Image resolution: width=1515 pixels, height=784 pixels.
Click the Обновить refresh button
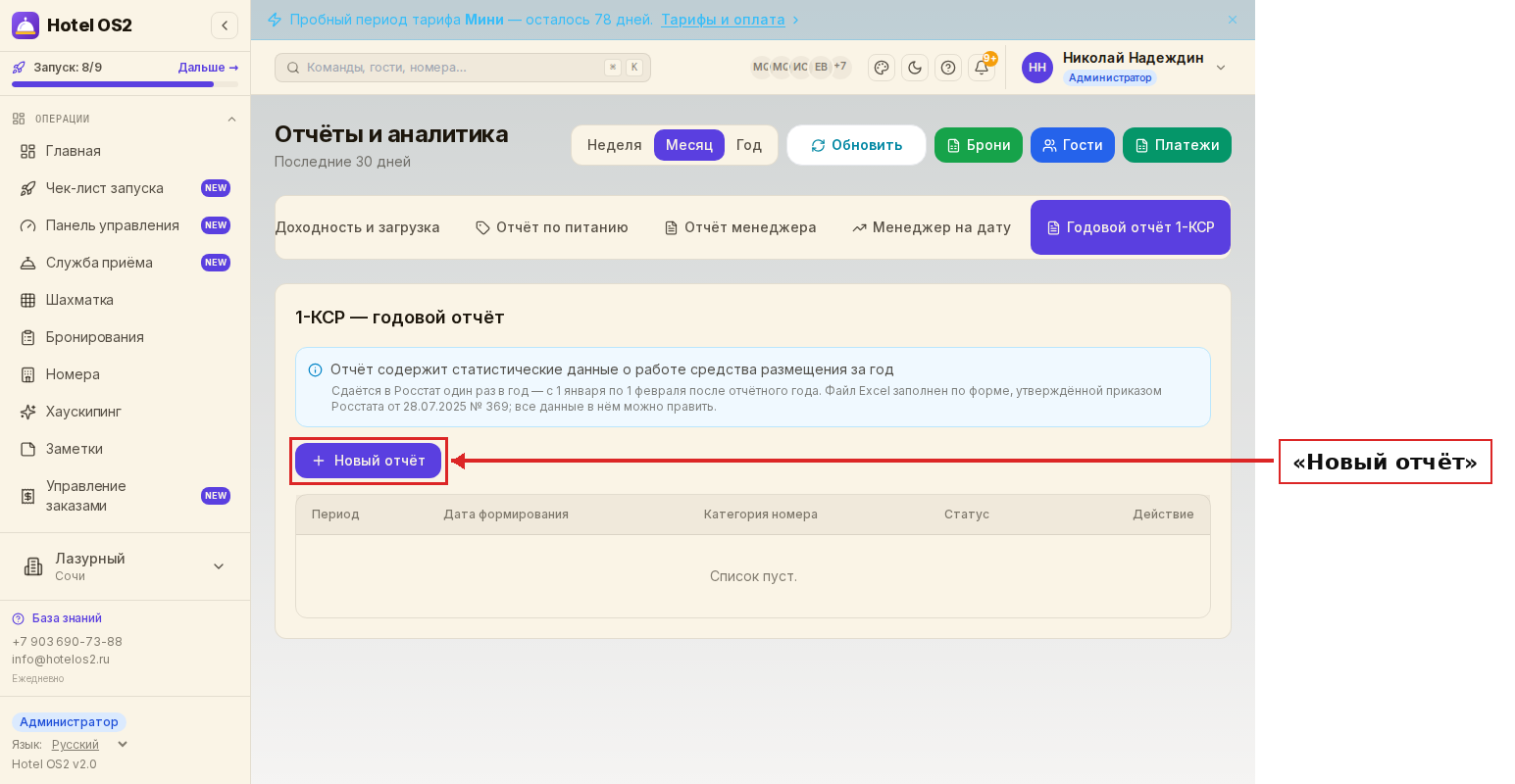click(x=857, y=145)
